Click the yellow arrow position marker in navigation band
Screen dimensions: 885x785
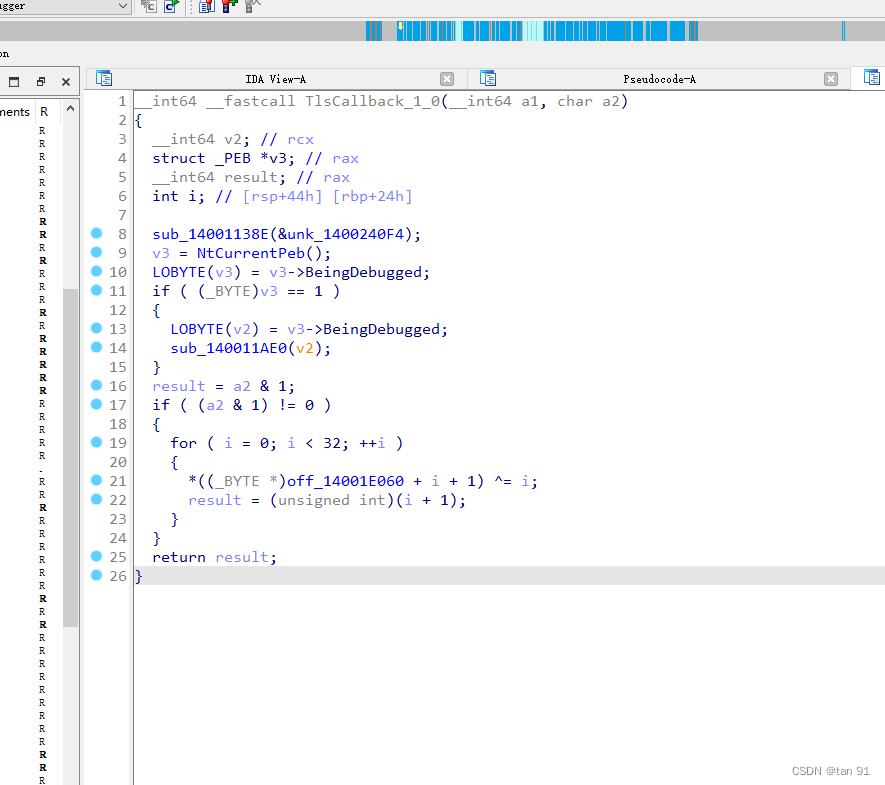(400, 26)
